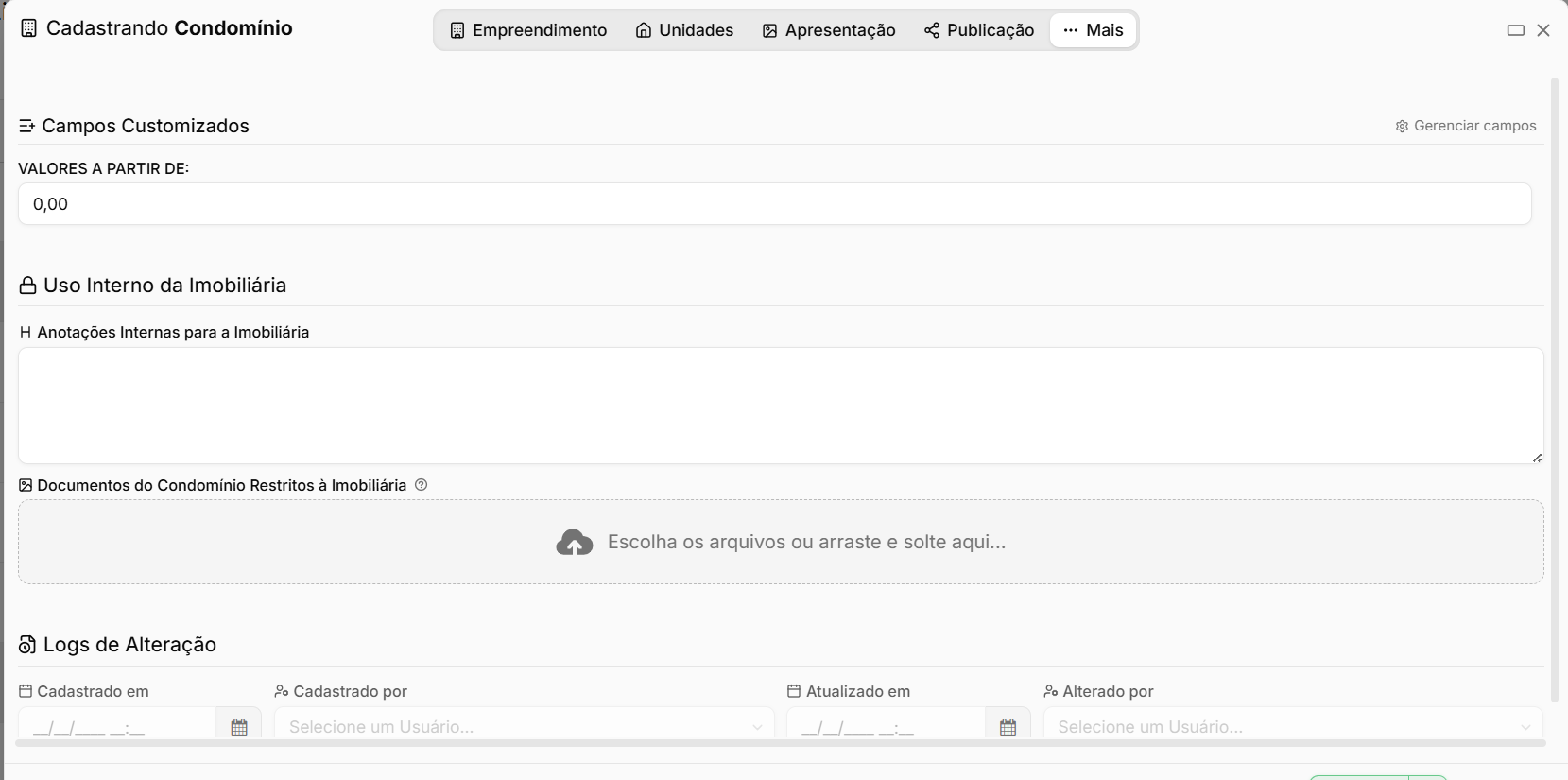Click the horizontal scrollbar at the bottom
Image resolution: width=1568 pixels, height=780 pixels.
(x=781, y=743)
